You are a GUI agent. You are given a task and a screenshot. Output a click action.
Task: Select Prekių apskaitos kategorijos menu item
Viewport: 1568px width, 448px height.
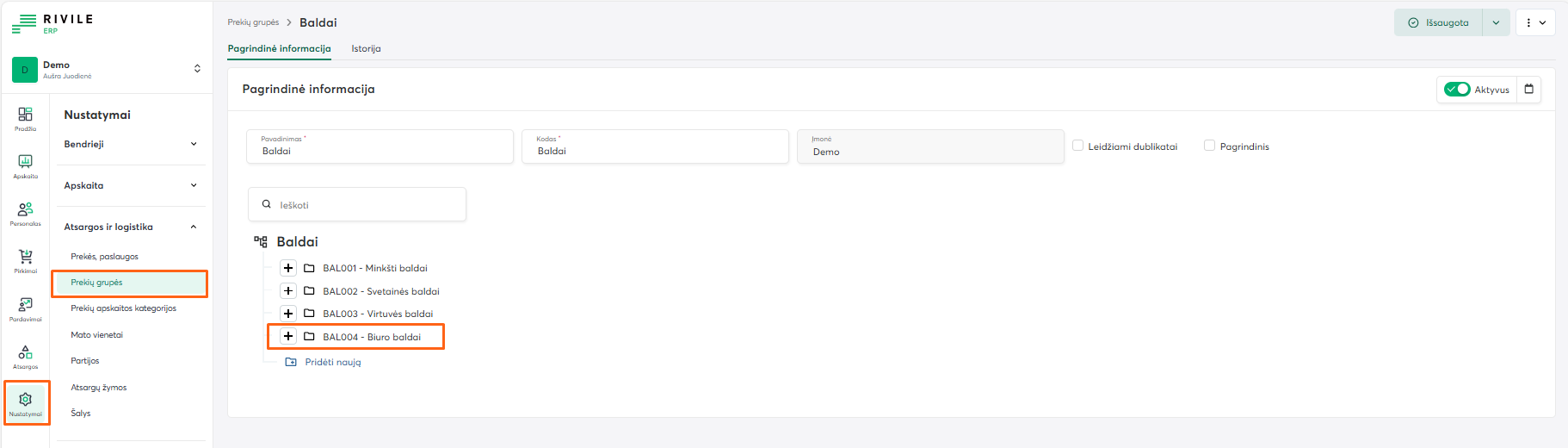[x=123, y=308]
